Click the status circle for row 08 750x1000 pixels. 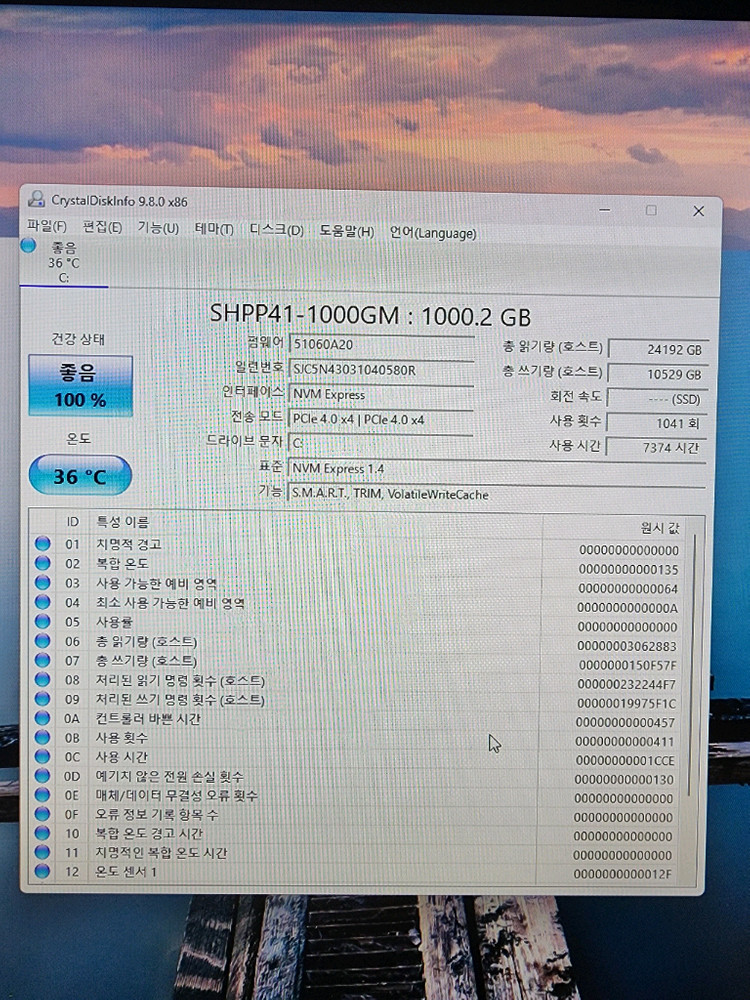pyautogui.click(x=43, y=679)
